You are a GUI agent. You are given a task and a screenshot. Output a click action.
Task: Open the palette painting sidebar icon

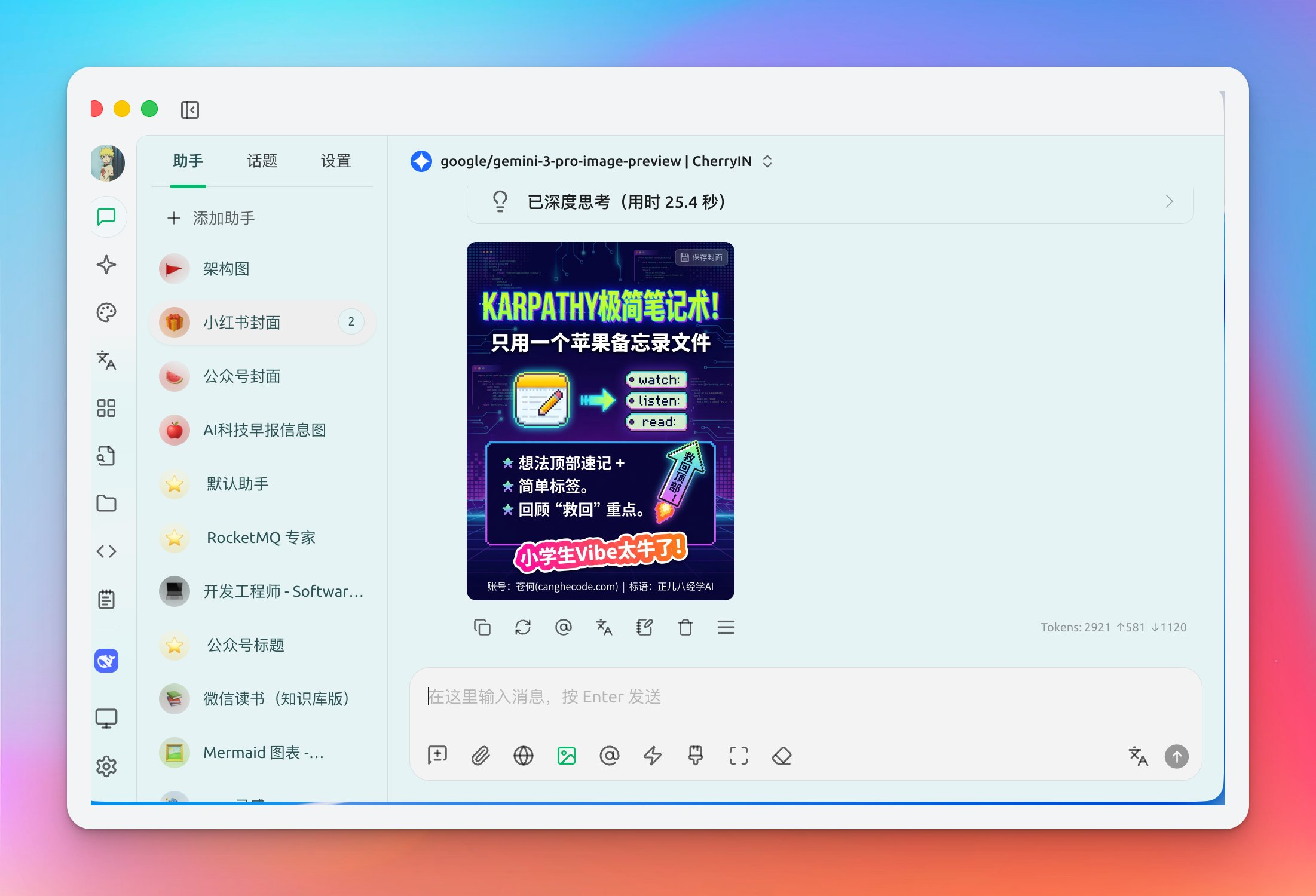click(106, 312)
